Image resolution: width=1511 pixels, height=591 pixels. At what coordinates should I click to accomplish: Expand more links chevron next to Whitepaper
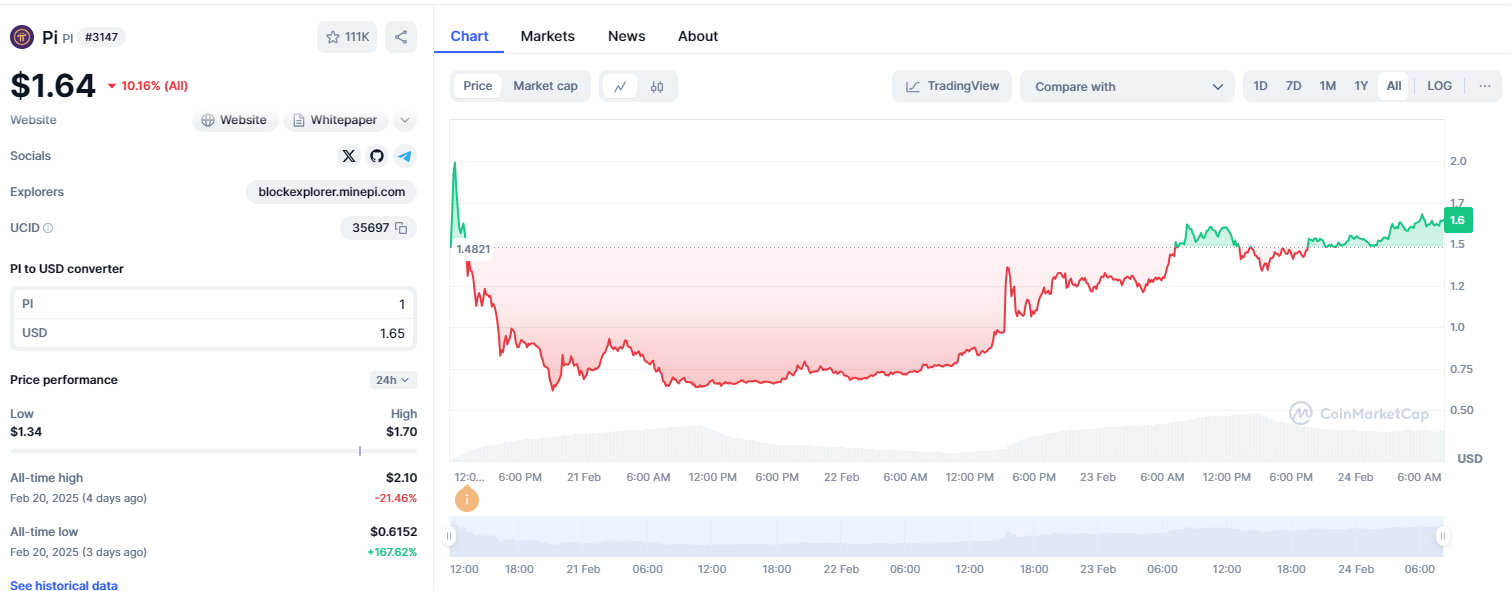click(404, 120)
